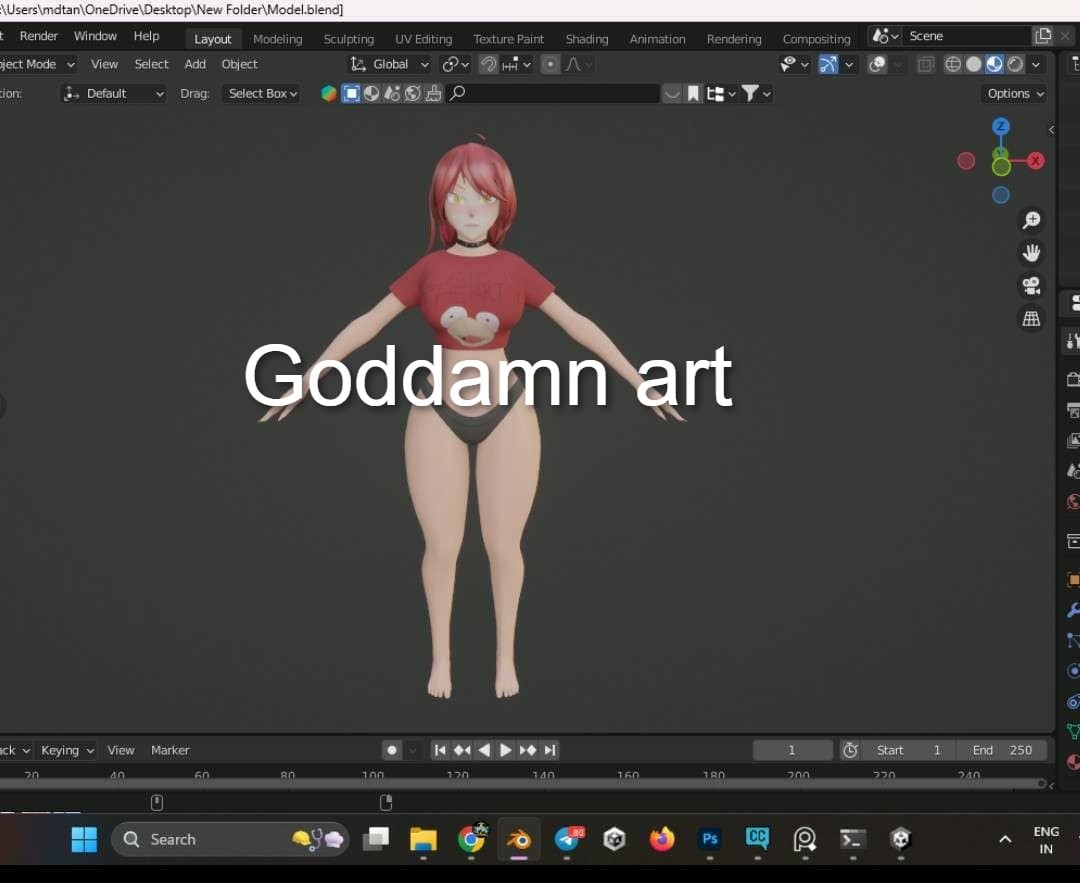Viewport: 1080px width, 883px height.
Task: Click the Add menu in viewport header
Action: point(195,64)
